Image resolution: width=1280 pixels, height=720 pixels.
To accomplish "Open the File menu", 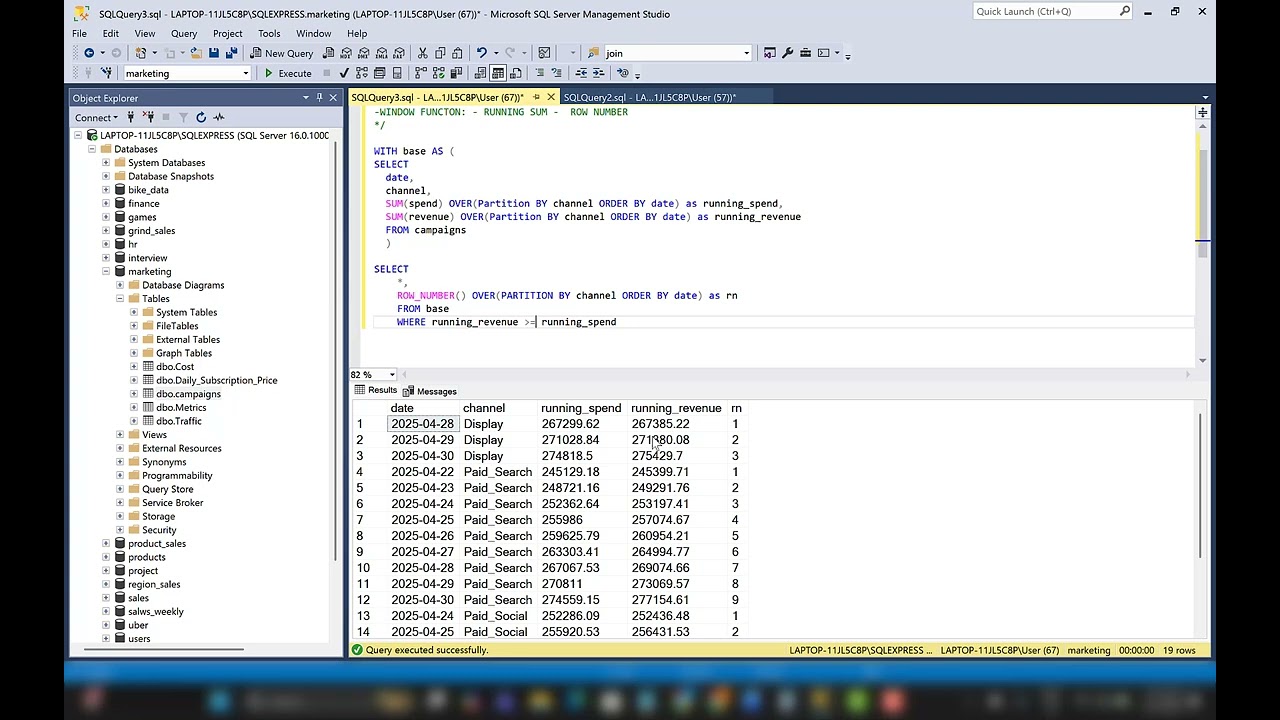I will point(79,33).
